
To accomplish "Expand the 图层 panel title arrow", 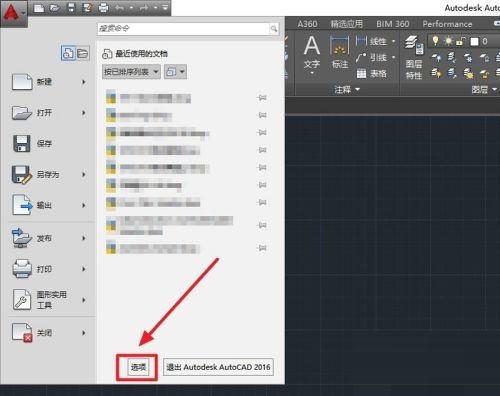I will (x=494, y=89).
